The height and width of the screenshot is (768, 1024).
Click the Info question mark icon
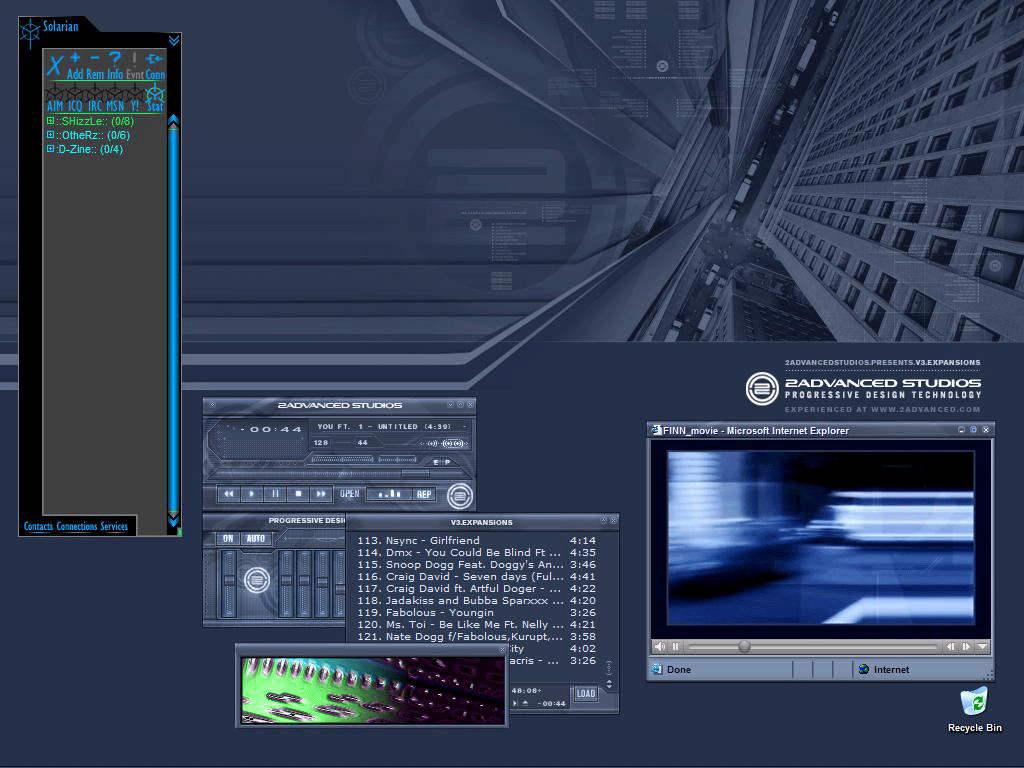click(x=115, y=59)
